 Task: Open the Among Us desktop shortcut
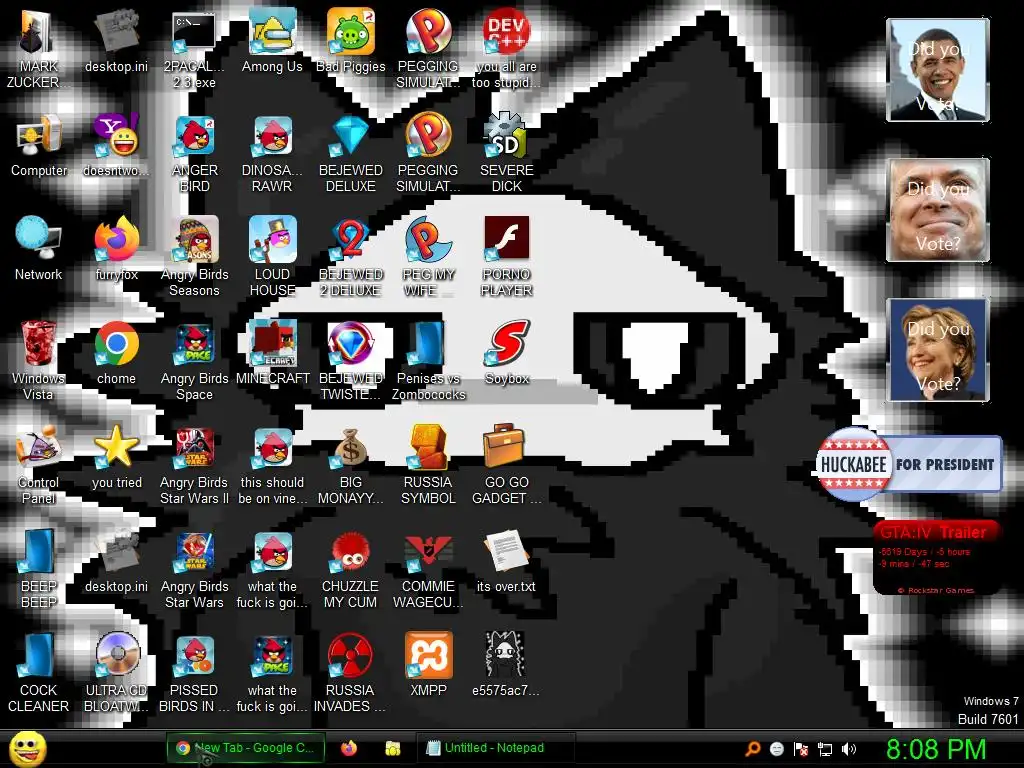[272, 39]
